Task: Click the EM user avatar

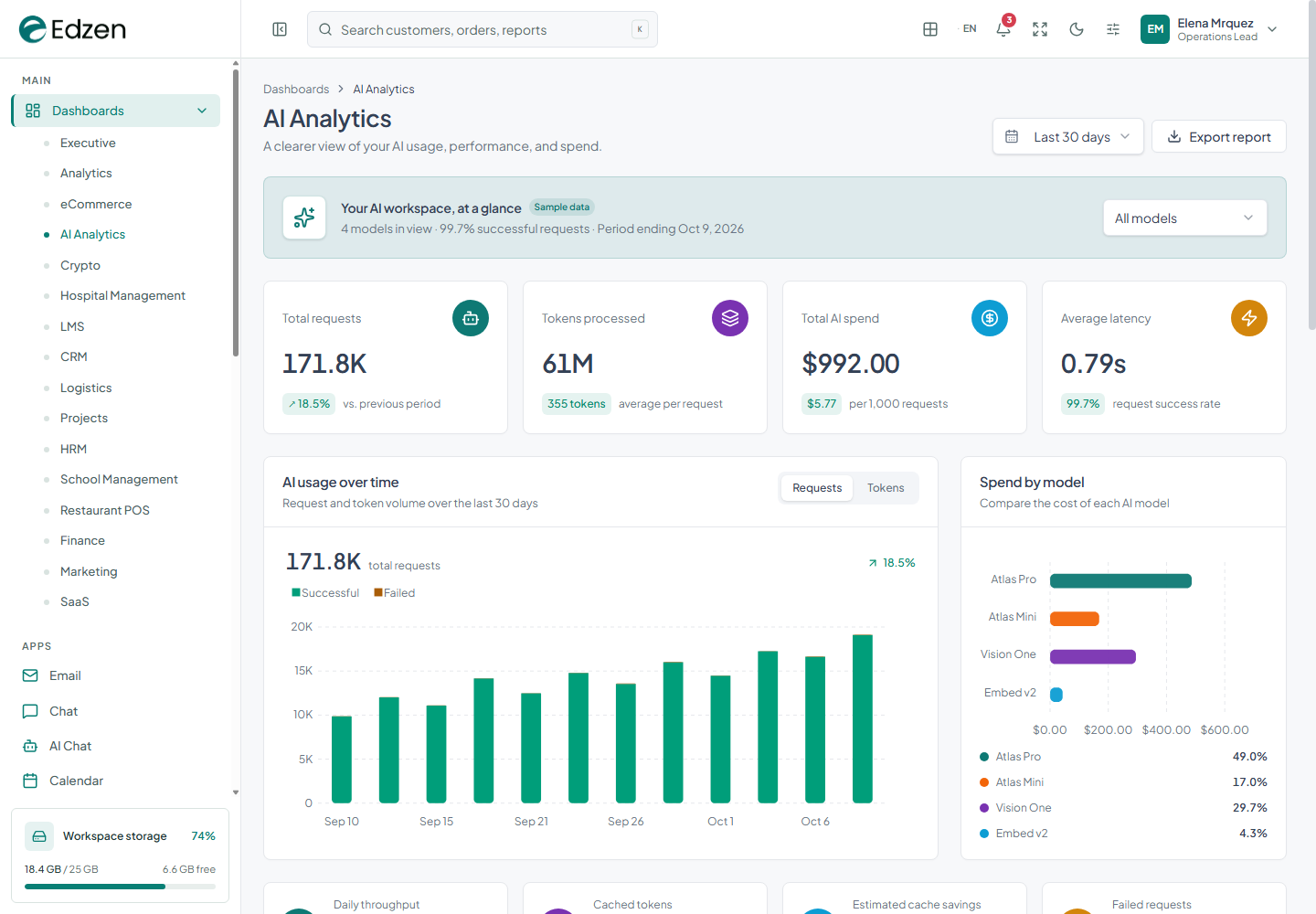Action: [1155, 29]
